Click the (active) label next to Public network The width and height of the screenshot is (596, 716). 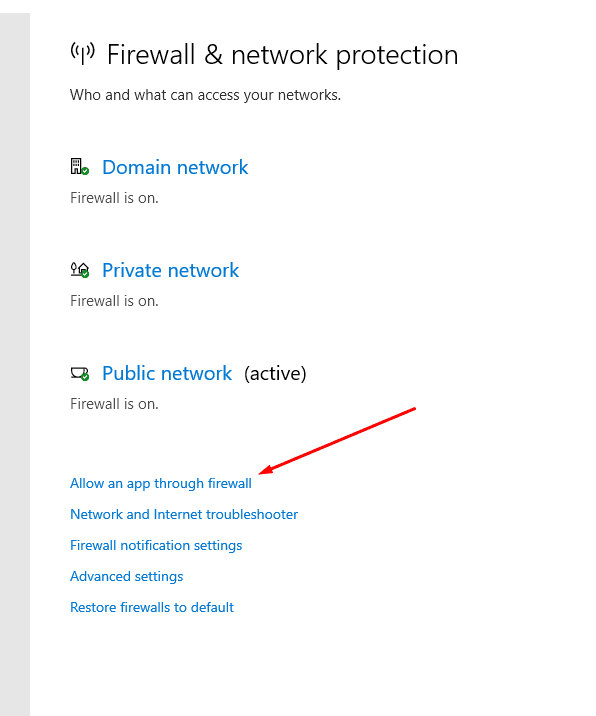coord(275,374)
